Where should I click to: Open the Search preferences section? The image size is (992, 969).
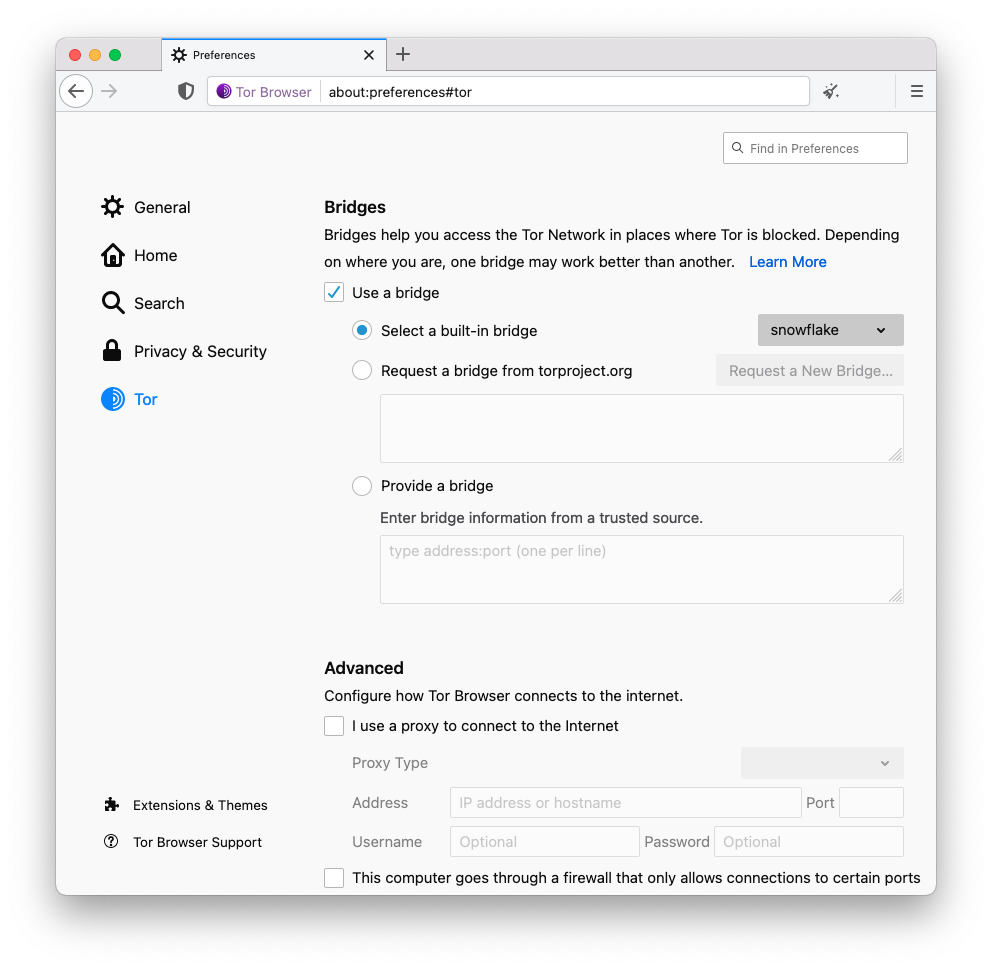158,303
